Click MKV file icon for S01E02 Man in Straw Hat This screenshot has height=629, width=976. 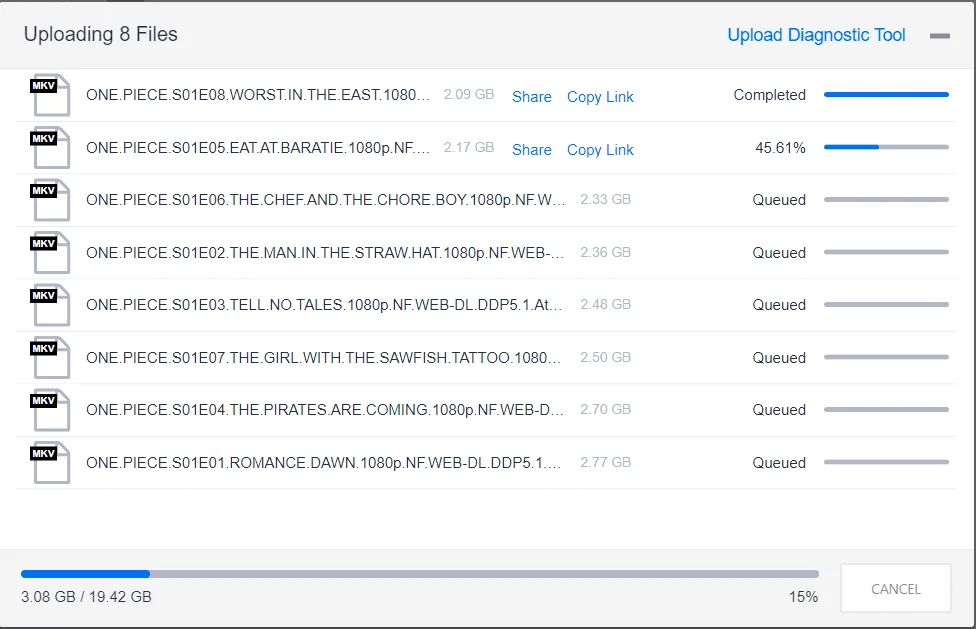(x=50, y=253)
